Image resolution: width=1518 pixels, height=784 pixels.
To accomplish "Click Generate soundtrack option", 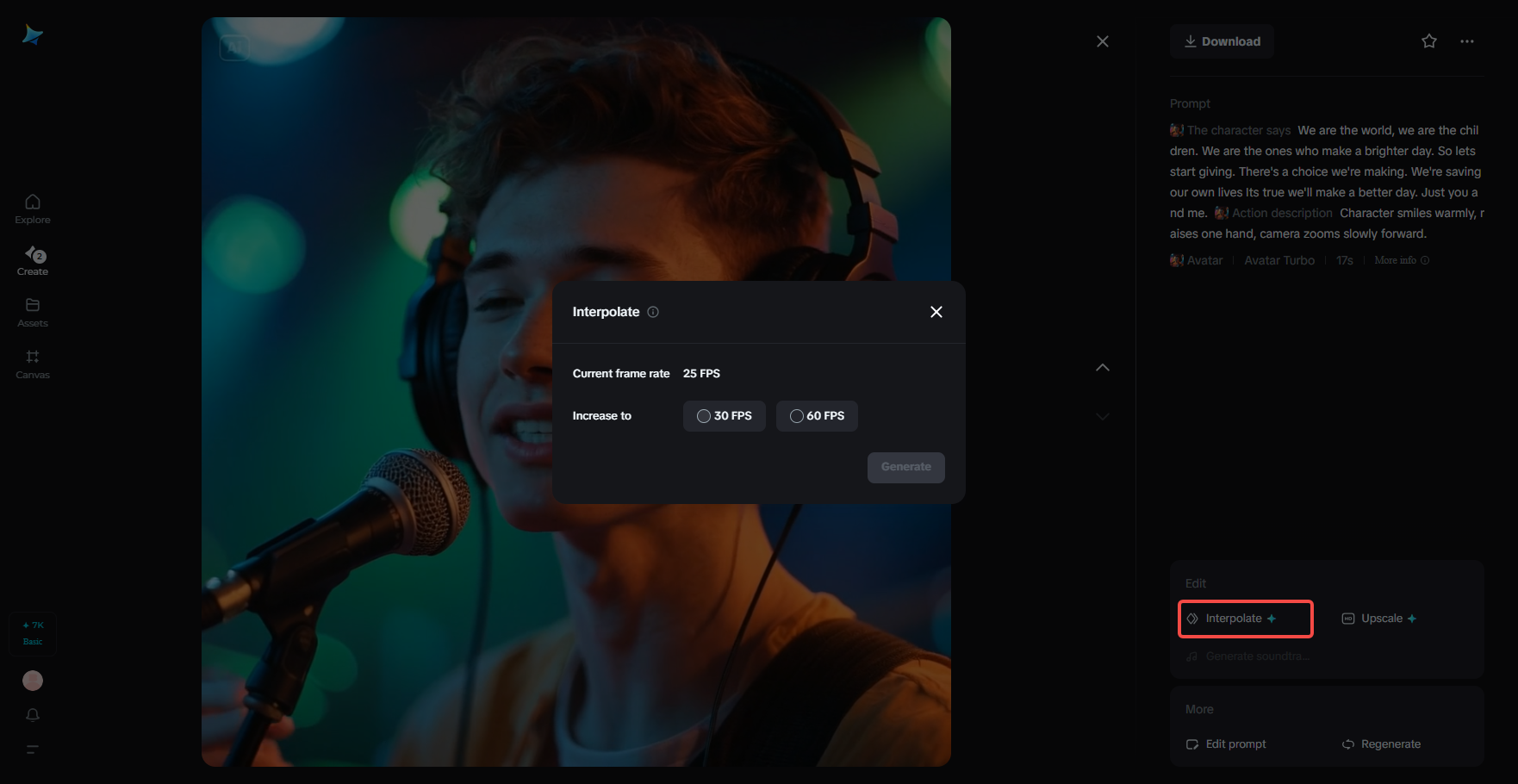I will 1247,656.
